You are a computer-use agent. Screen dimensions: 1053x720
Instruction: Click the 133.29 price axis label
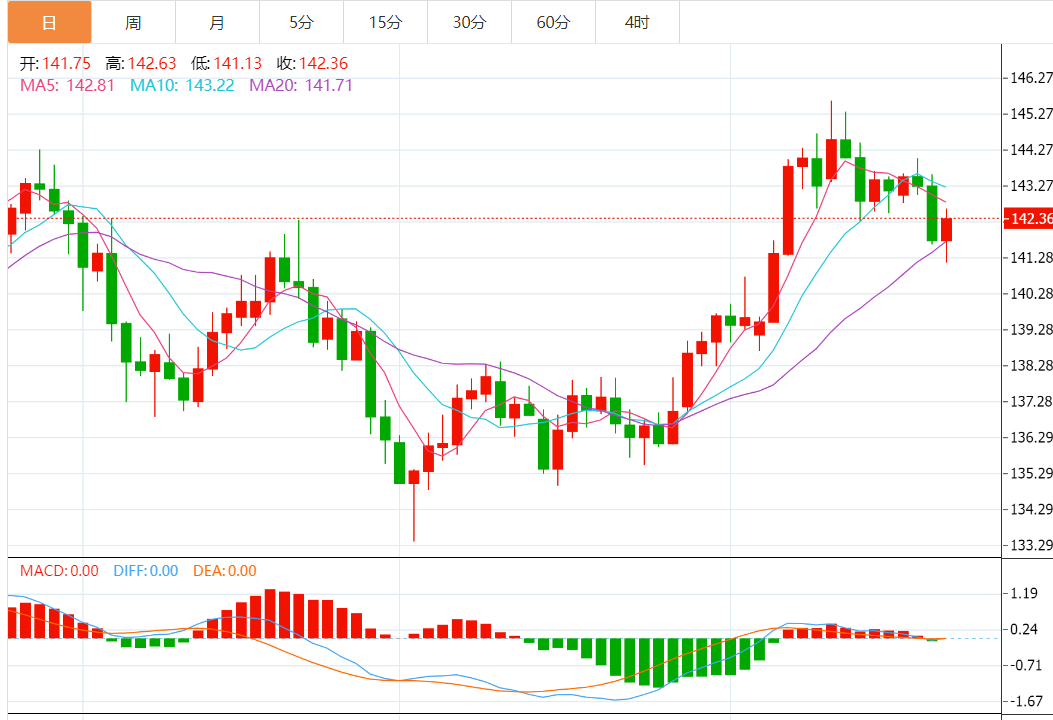tap(1031, 545)
